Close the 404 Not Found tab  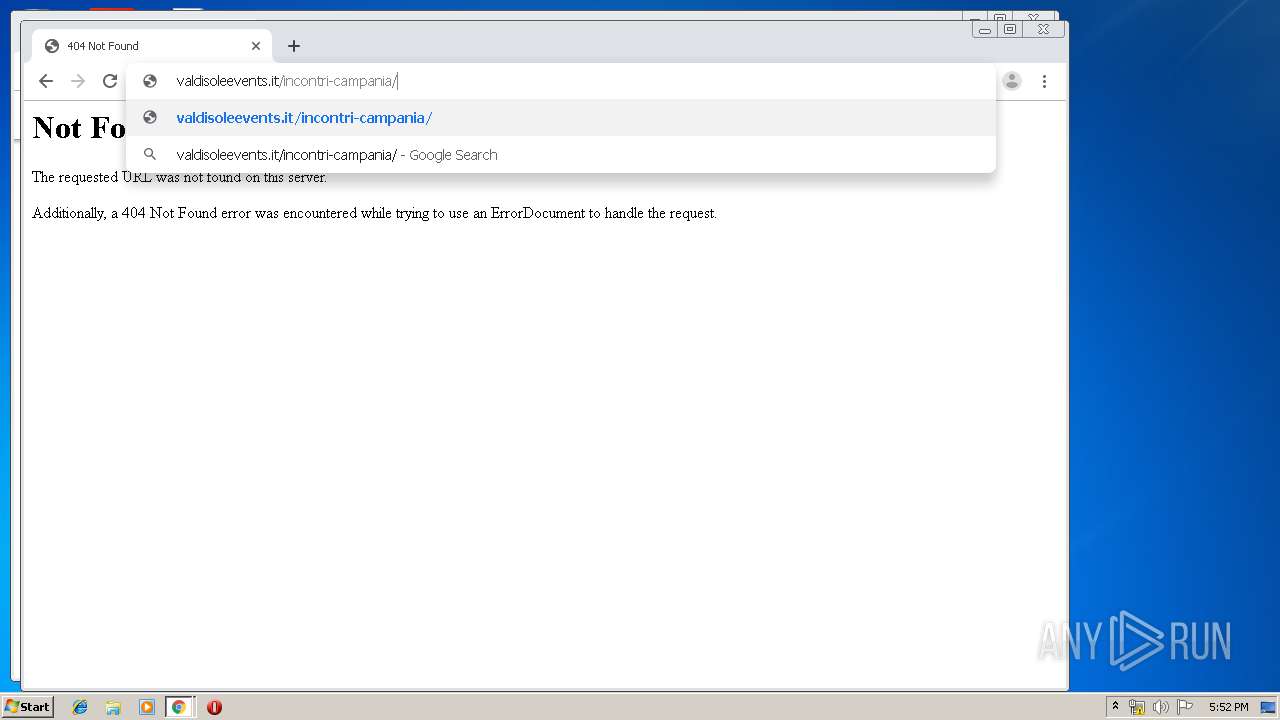coord(256,46)
